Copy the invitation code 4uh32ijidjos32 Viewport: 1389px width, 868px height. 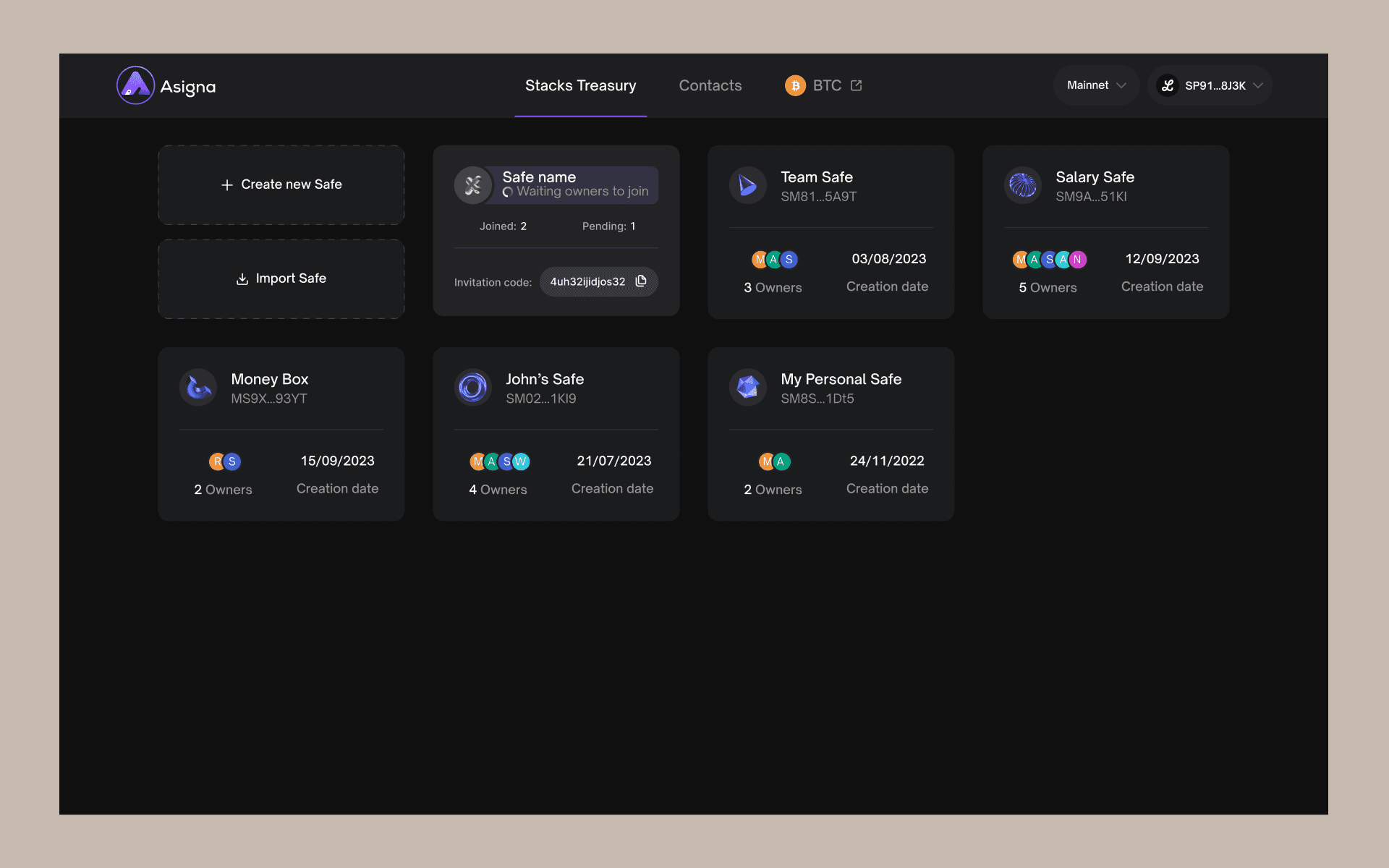[x=641, y=281]
